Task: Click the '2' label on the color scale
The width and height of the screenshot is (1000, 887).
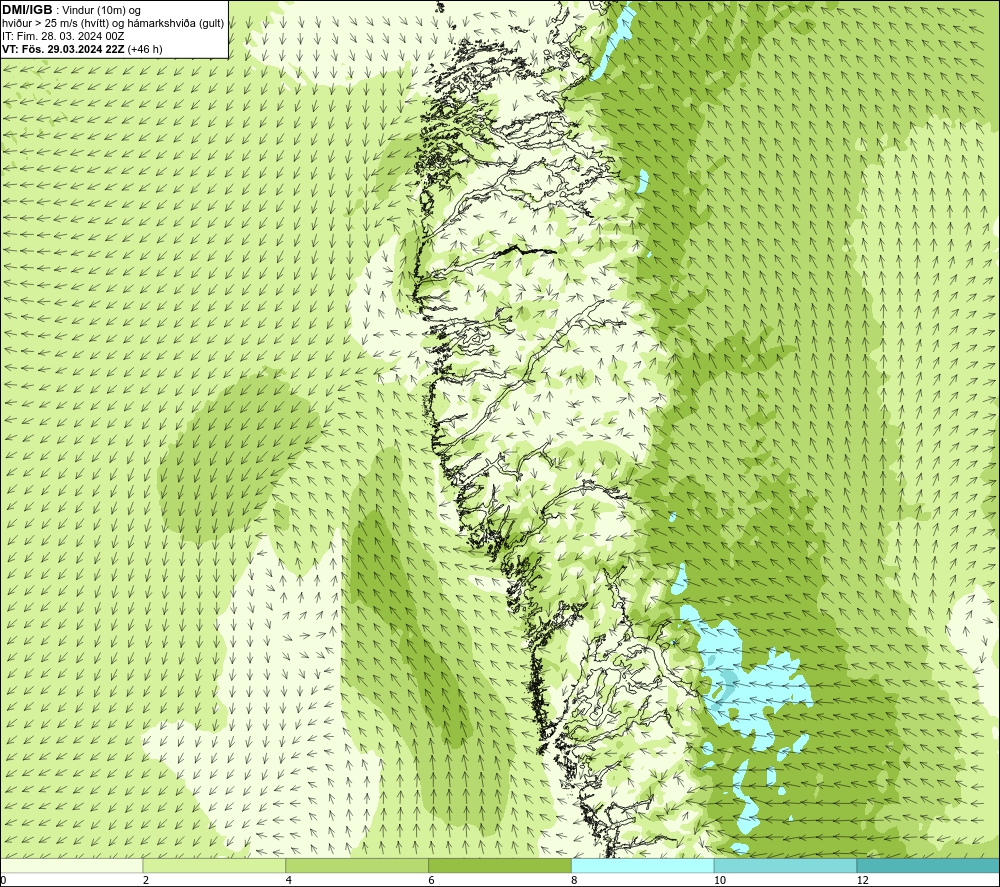Action: [146, 880]
